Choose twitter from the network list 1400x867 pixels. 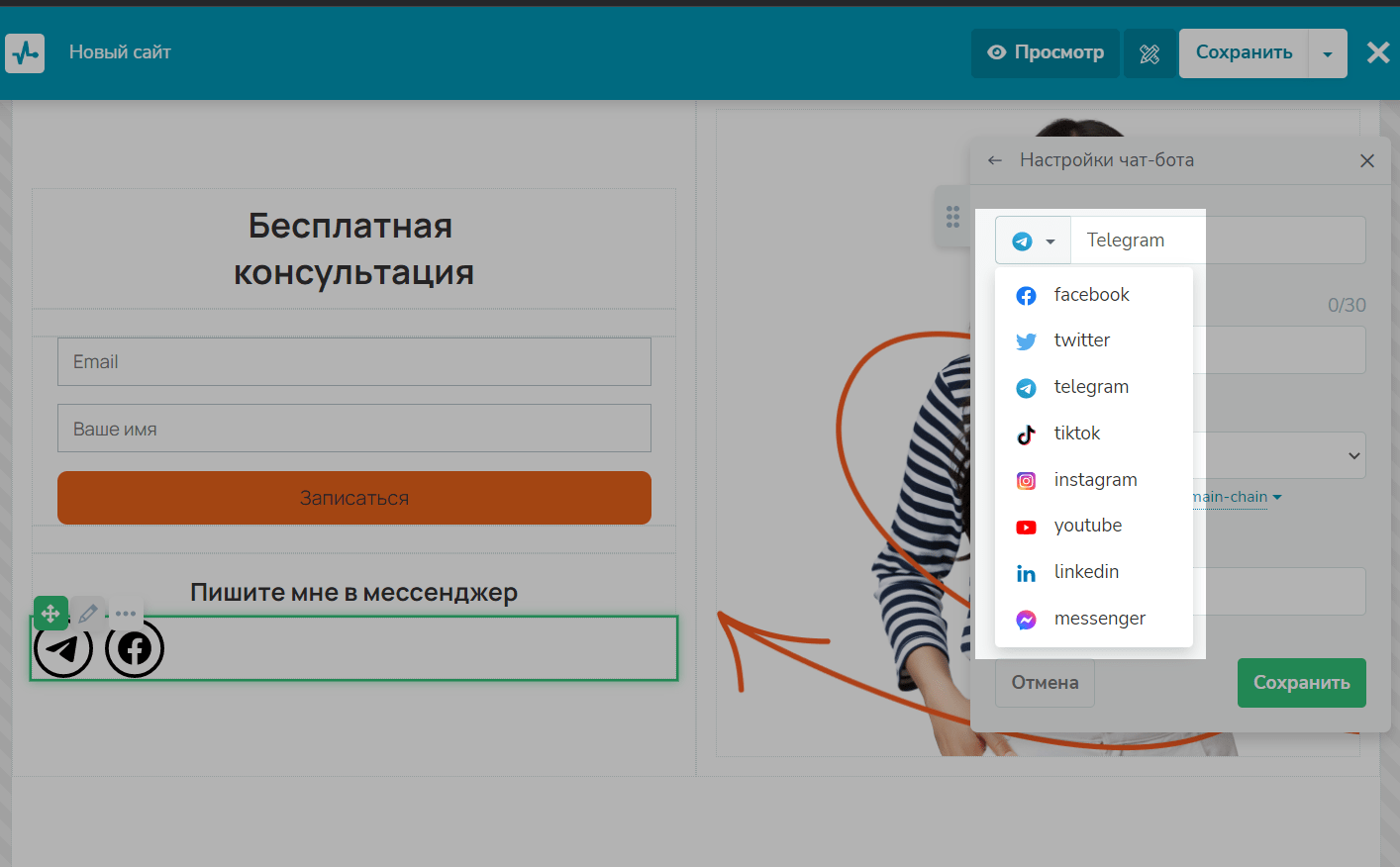pyautogui.click(x=1093, y=340)
